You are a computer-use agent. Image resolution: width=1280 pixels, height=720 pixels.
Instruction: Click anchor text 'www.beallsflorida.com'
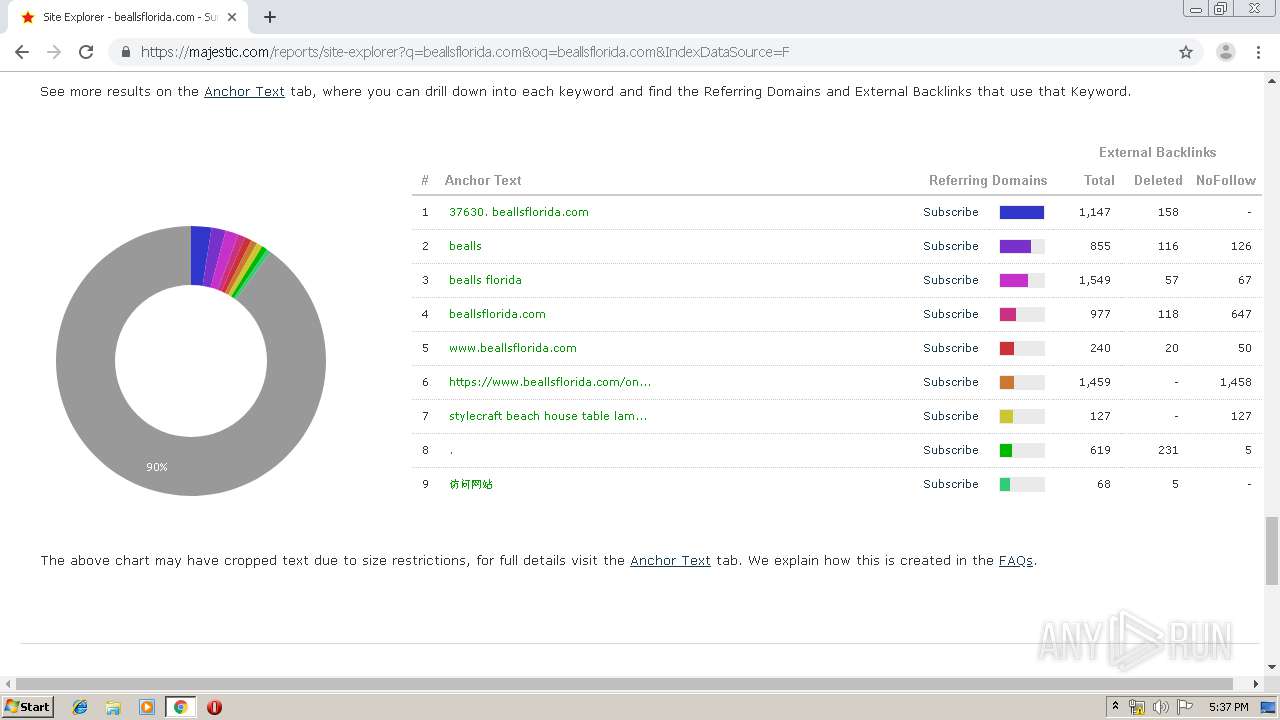pos(513,348)
